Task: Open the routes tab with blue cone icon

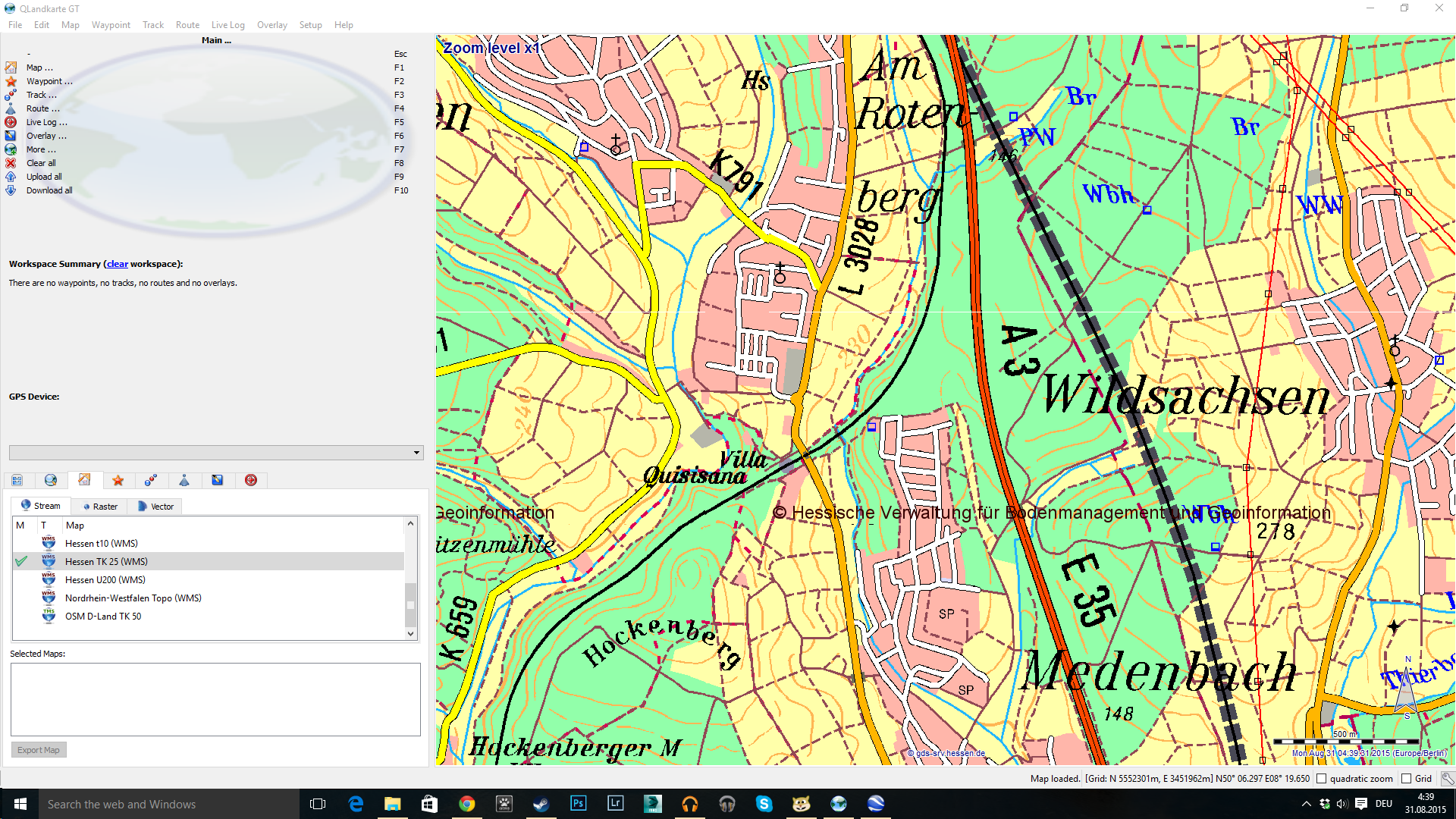Action: click(x=184, y=480)
